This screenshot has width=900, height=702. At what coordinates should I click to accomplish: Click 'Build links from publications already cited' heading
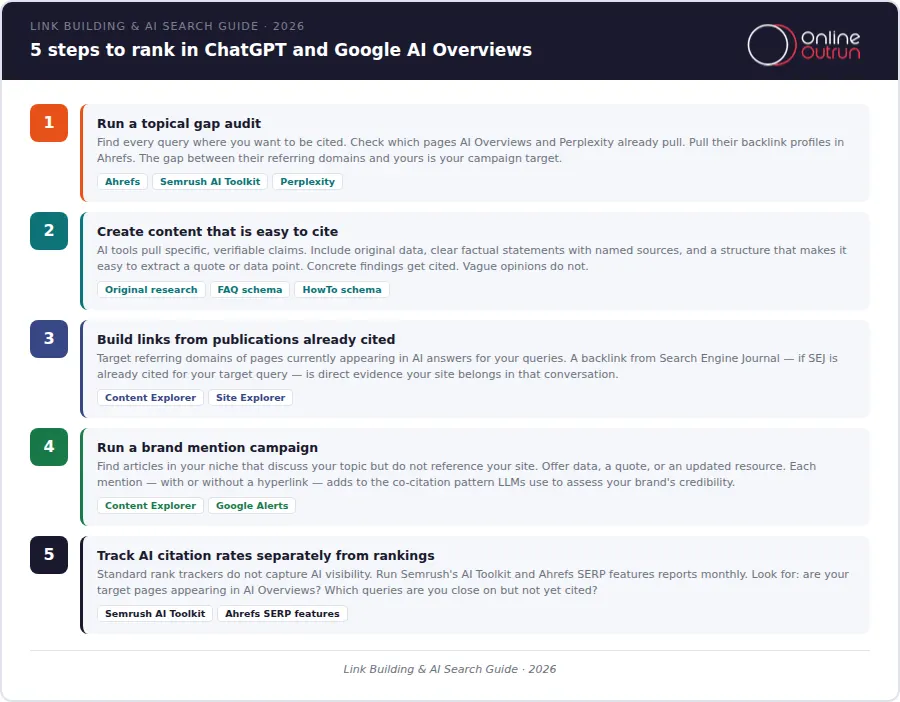click(x=246, y=340)
